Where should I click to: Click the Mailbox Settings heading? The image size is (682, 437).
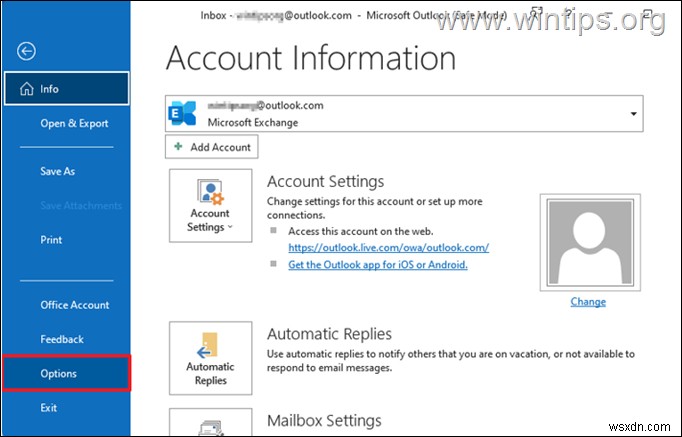(324, 420)
